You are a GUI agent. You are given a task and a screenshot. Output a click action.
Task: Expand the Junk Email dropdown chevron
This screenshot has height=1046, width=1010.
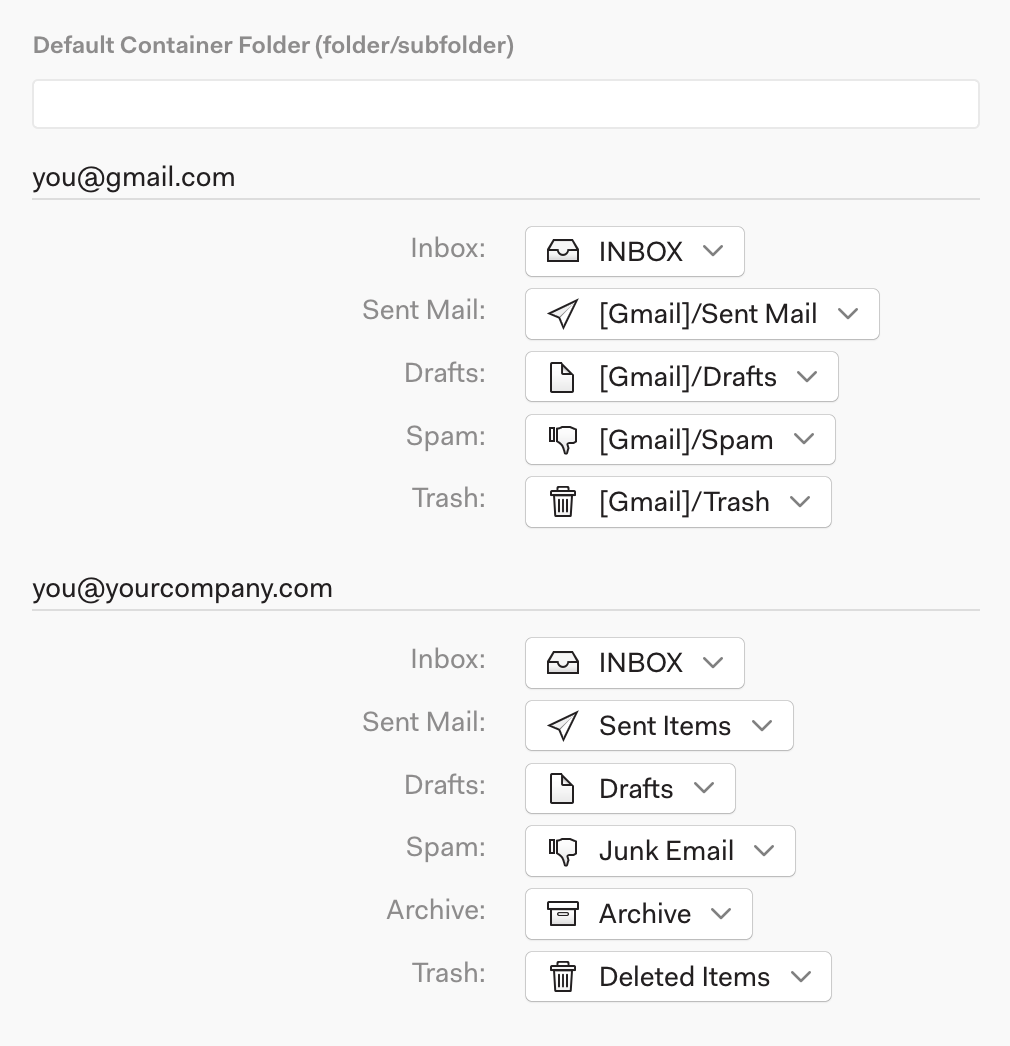pyautogui.click(x=764, y=851)
